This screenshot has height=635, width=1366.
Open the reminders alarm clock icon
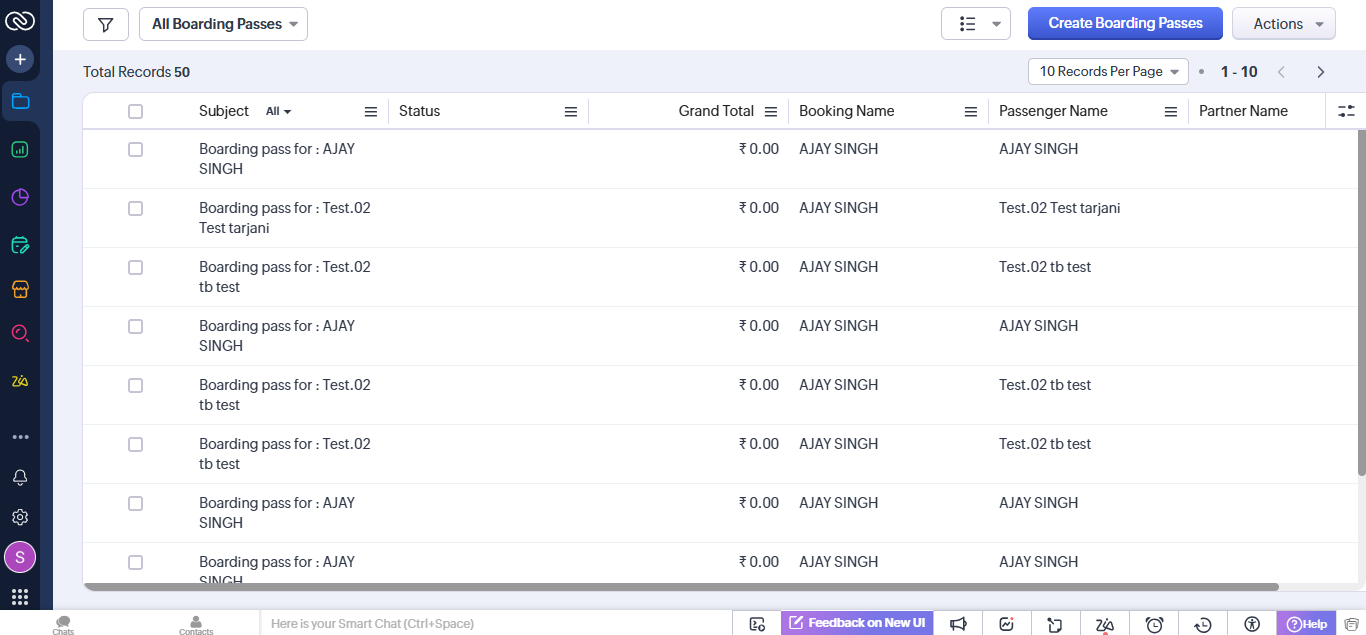(1154, 624)
